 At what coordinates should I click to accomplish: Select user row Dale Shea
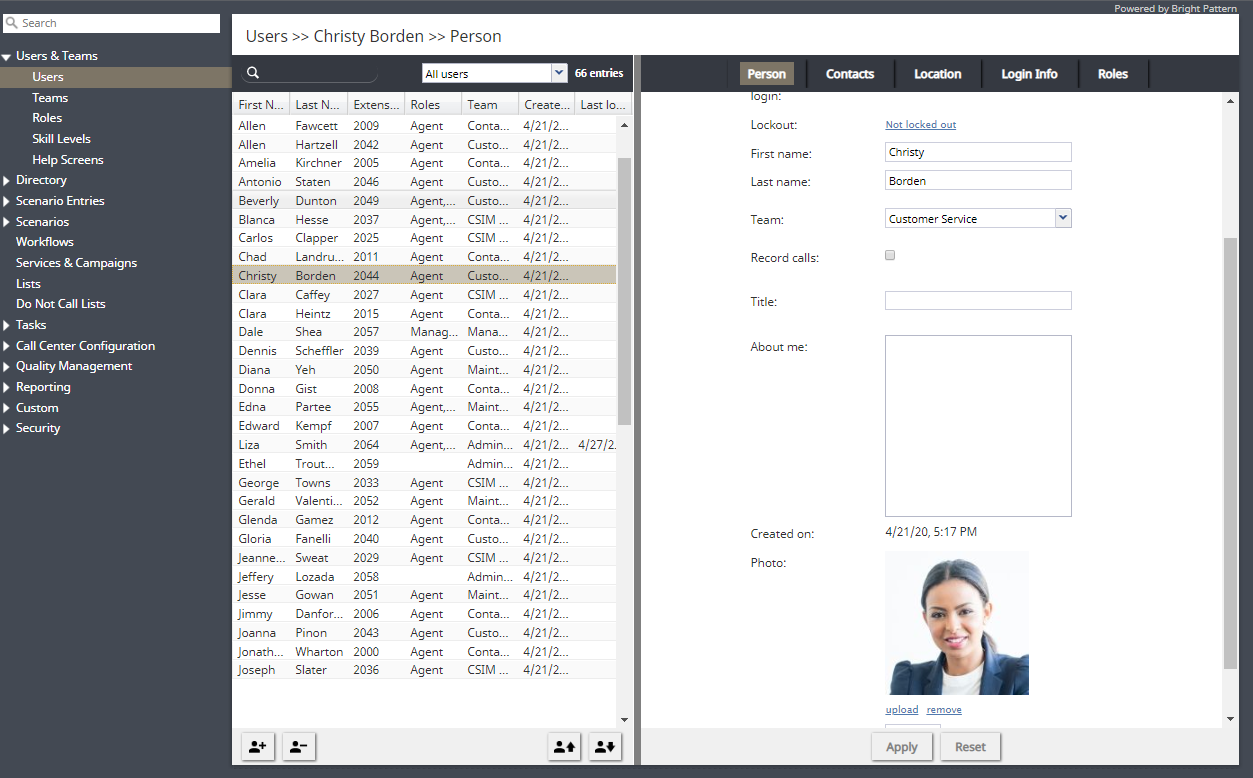click(x=425, y=332)
